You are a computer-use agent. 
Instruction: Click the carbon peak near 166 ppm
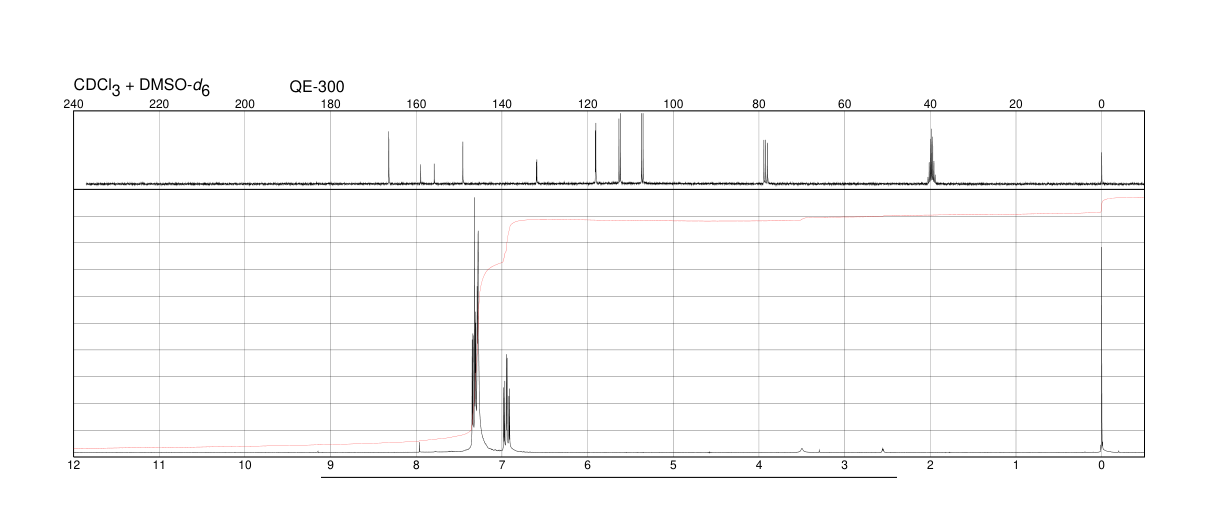[x=388, y=157]
